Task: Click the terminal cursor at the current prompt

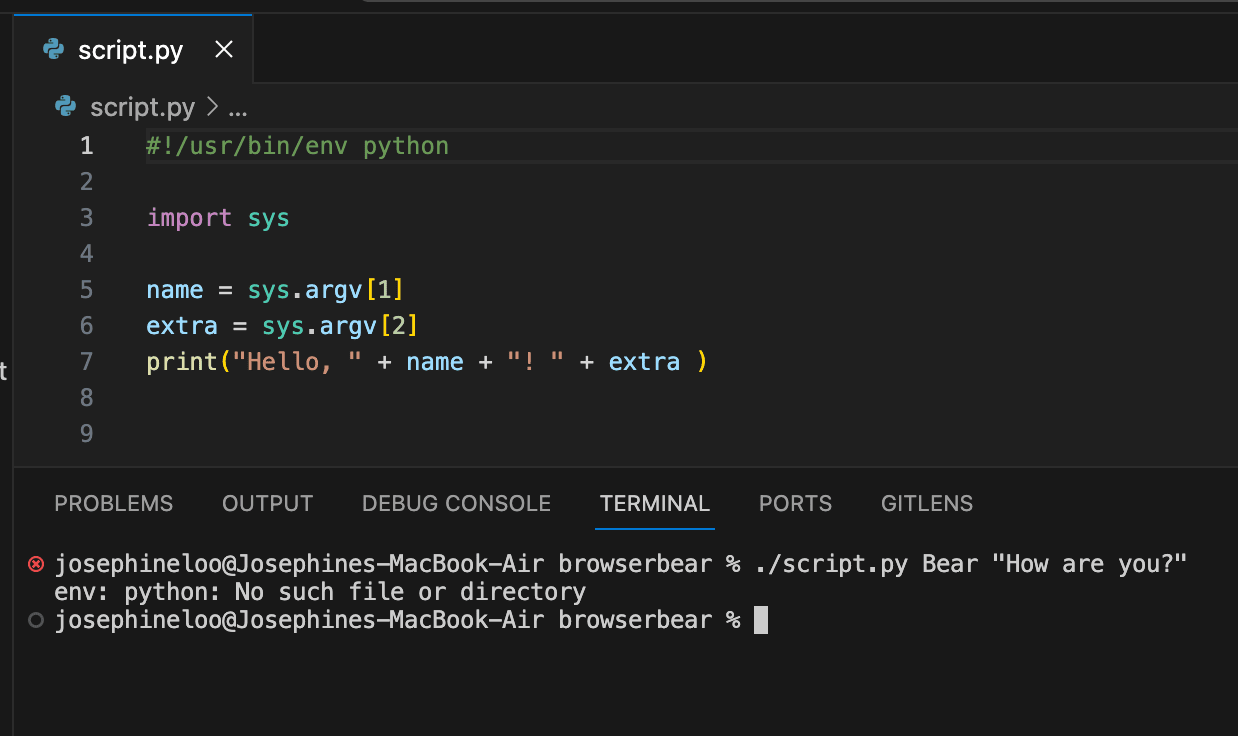Action: (761, 620)
